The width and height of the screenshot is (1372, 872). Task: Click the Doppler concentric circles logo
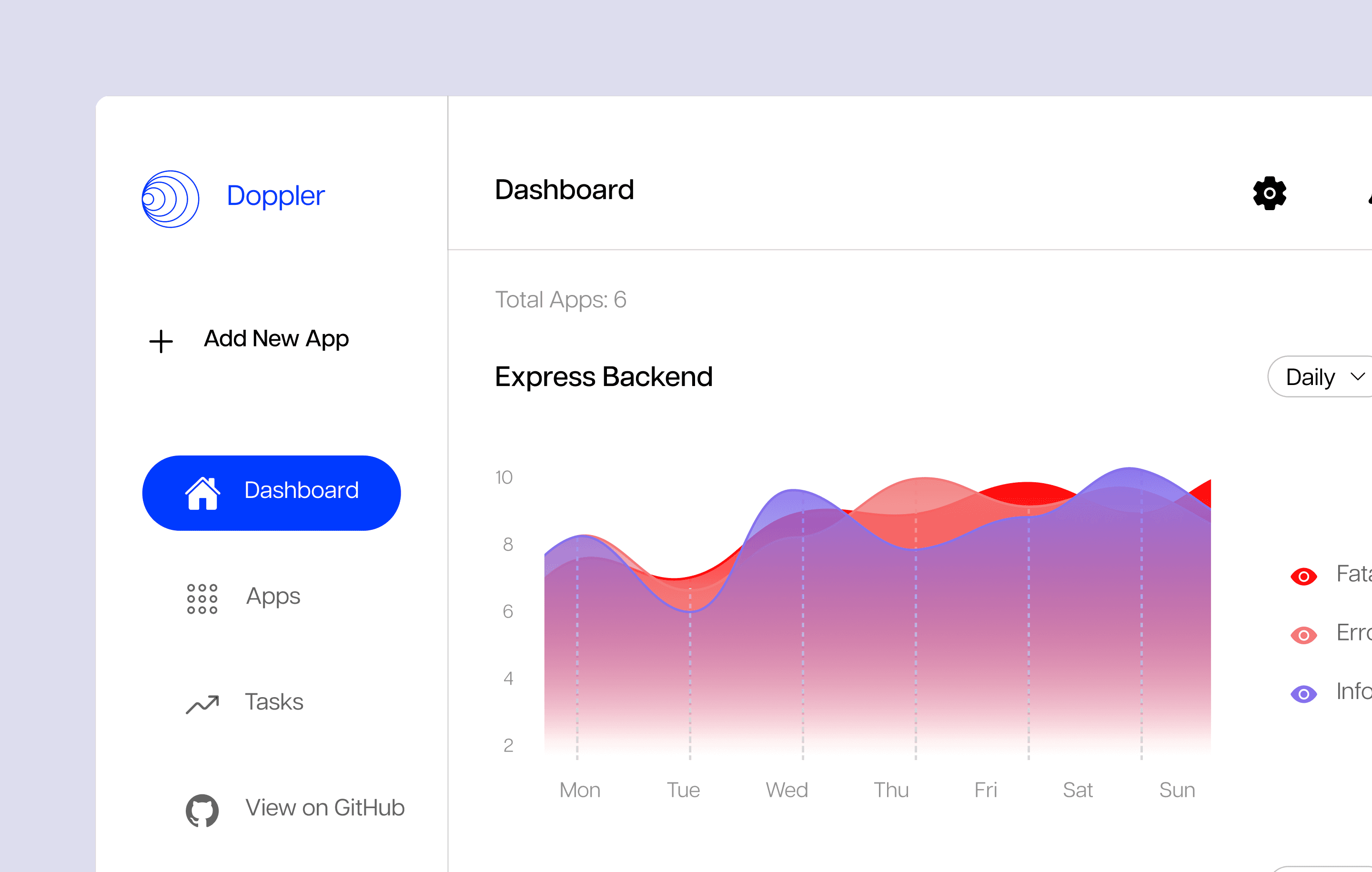tap(171, 199)
